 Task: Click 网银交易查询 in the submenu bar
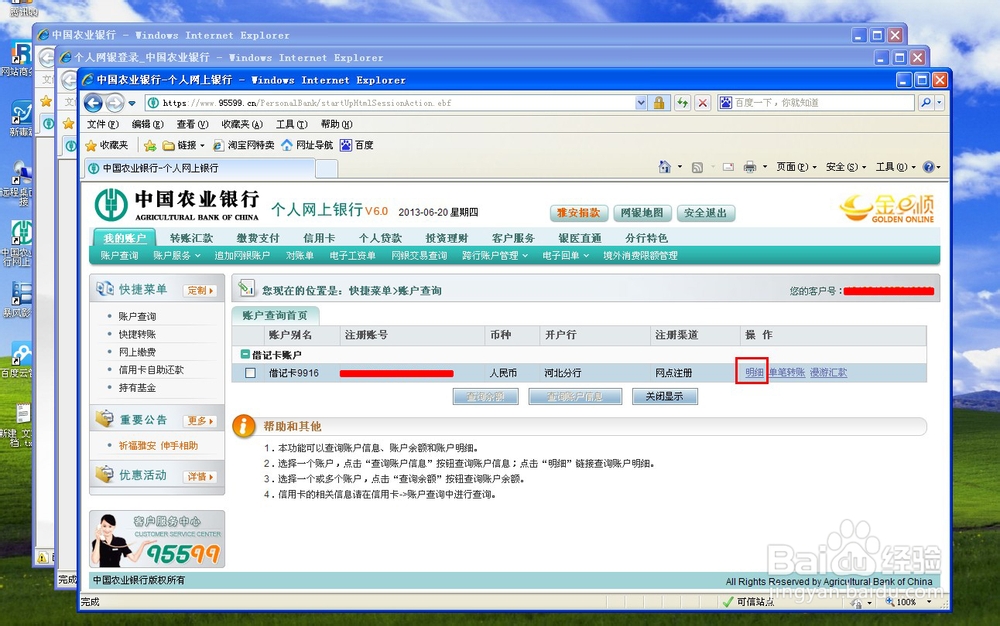[419, 256]
